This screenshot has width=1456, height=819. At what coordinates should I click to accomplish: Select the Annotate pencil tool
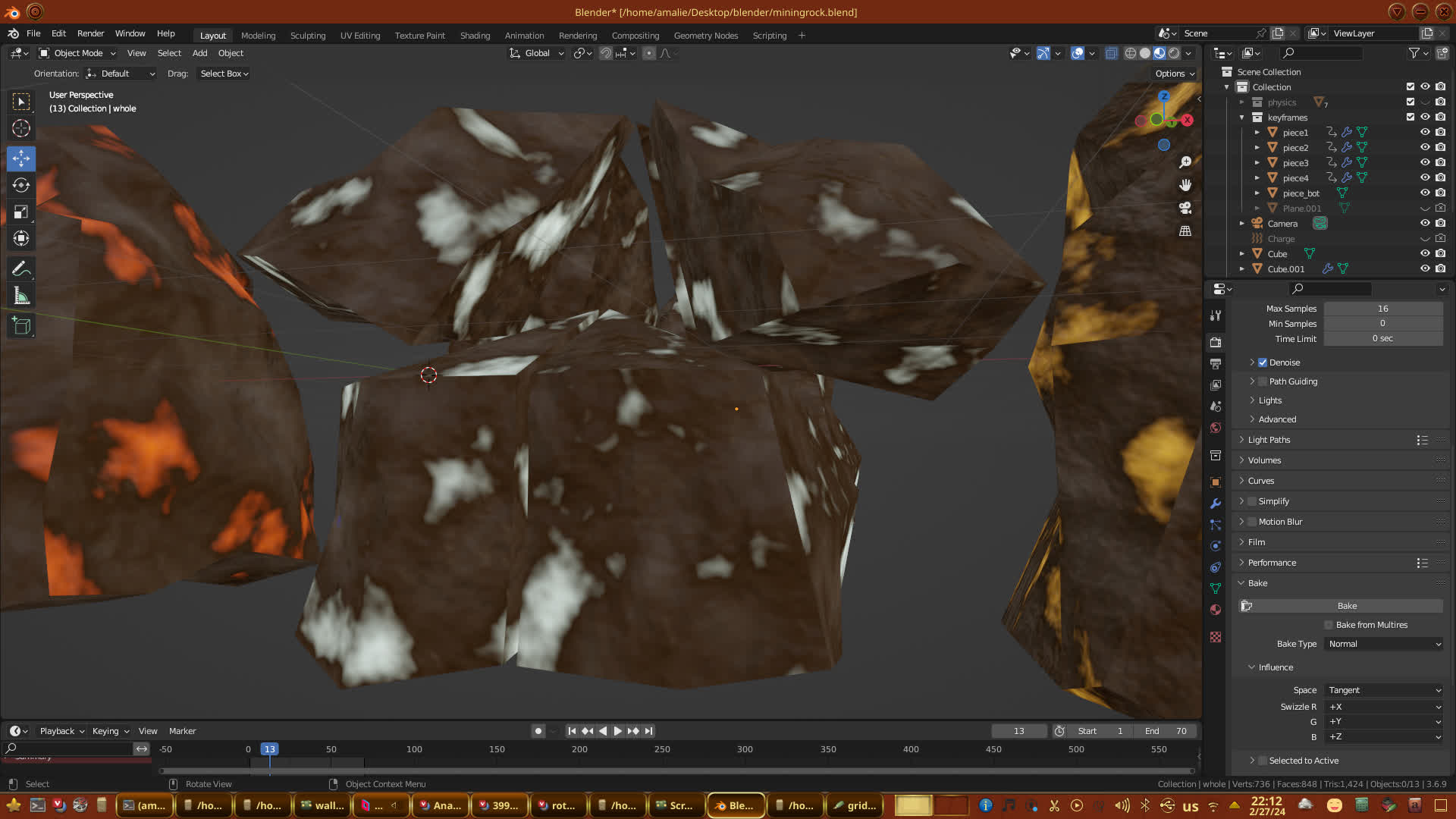coord(21,268)
